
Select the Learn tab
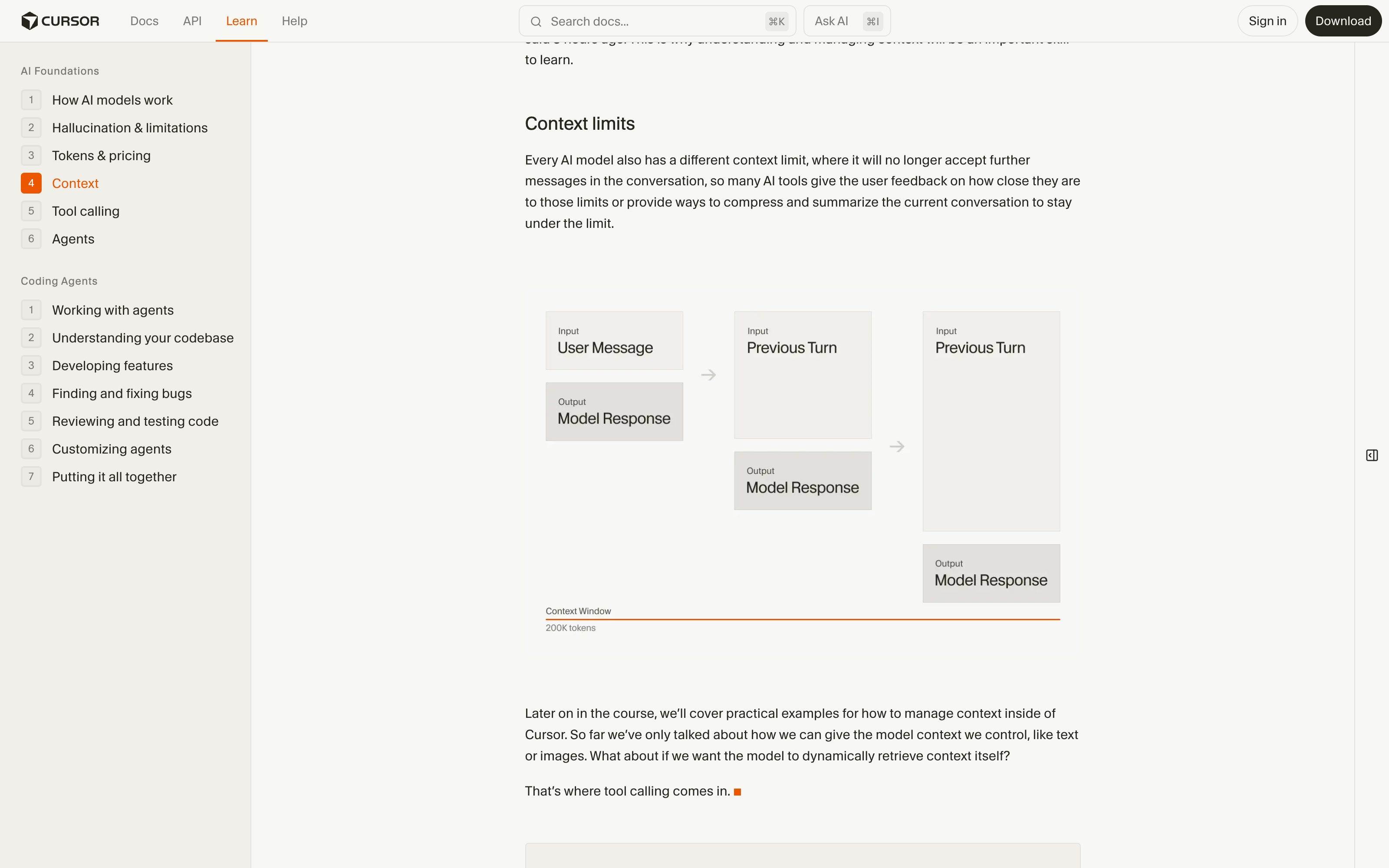[x=242, y=21]
